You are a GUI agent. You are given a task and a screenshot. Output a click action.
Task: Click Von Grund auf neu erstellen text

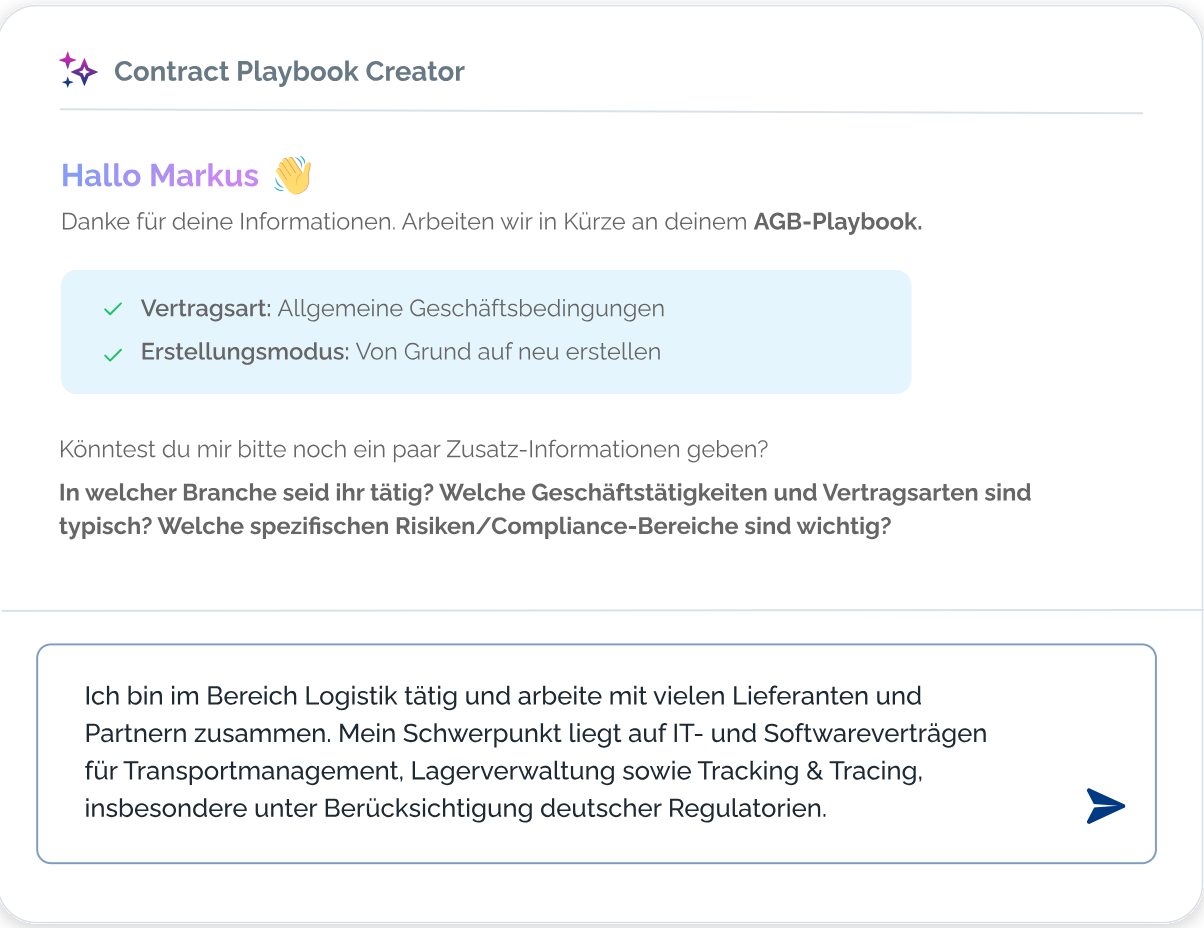508,352
